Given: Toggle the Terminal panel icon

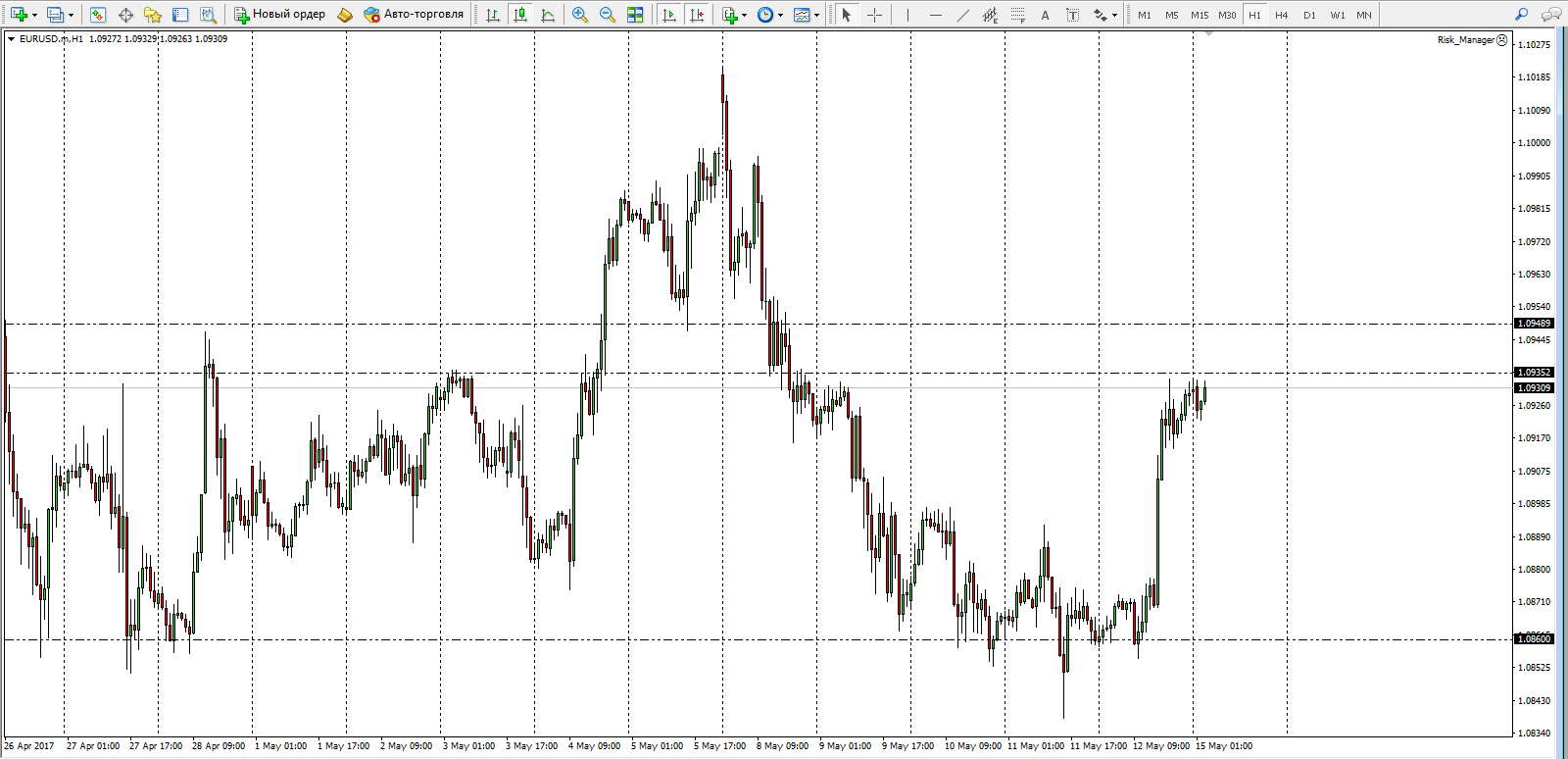Looking at the screenshot, I should (180, 15).
